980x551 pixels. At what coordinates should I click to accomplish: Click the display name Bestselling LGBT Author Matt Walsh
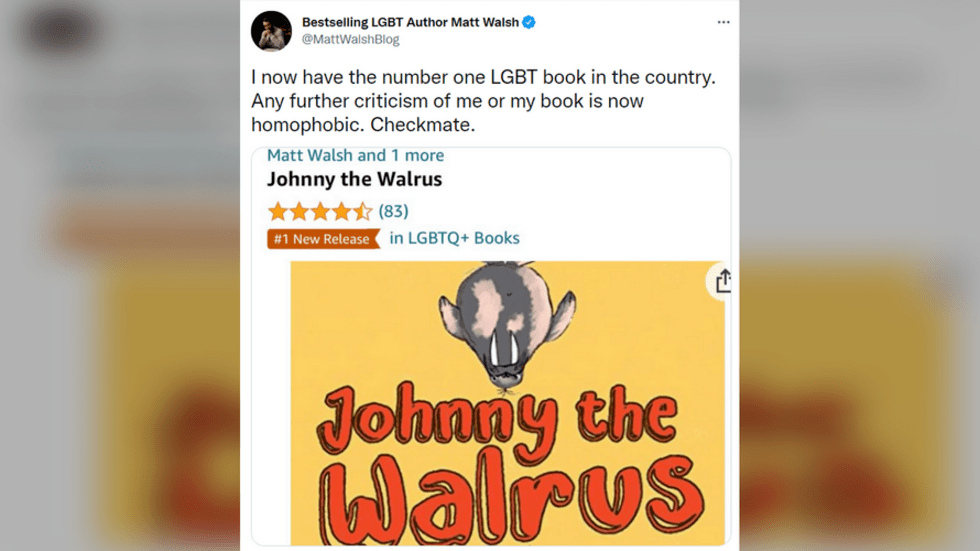point(410,22)
